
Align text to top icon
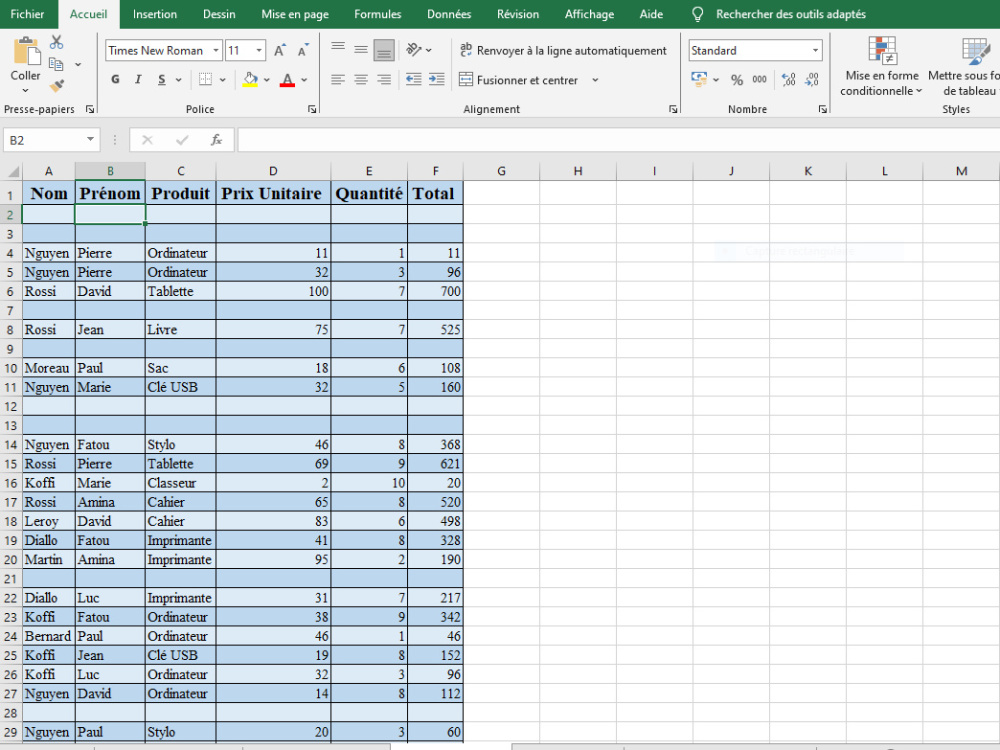[x=338, y=49]
